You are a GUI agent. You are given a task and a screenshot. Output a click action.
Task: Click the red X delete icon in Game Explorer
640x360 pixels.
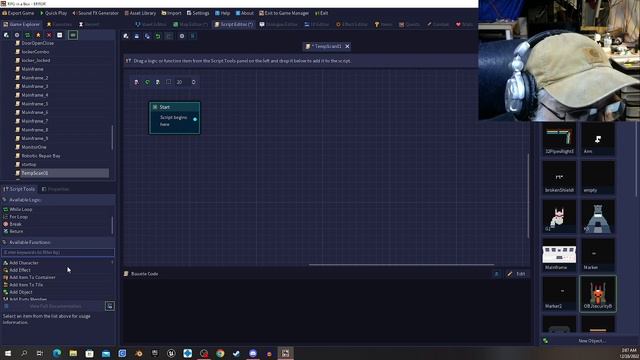coord(49,36)
